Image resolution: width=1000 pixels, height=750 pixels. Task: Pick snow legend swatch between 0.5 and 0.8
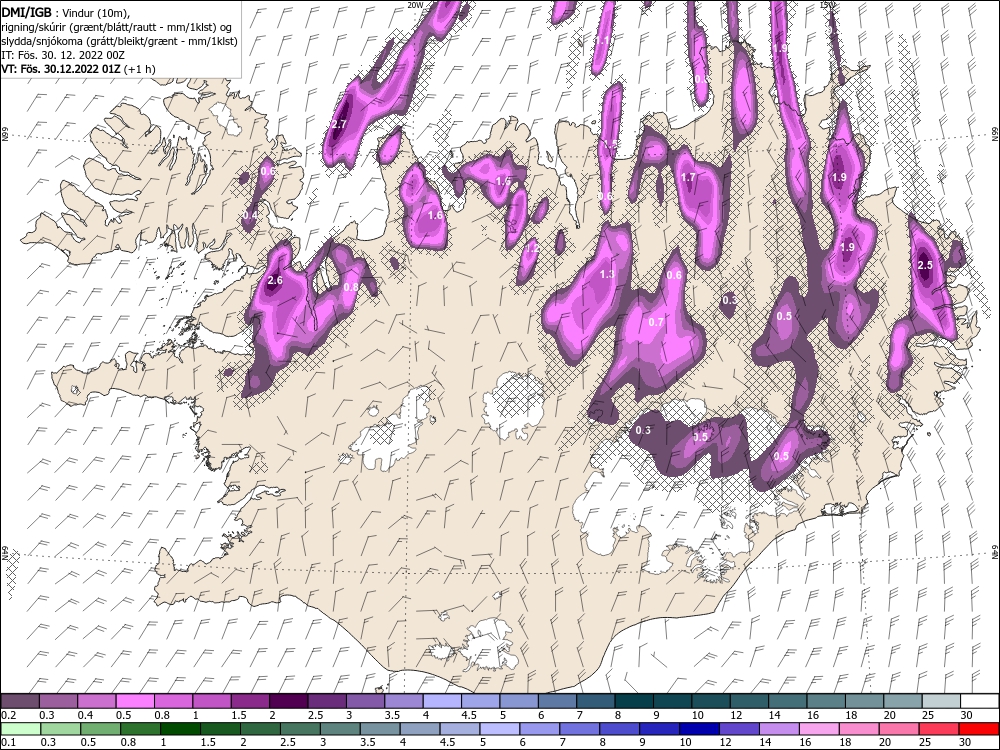(x=135, y=701)
